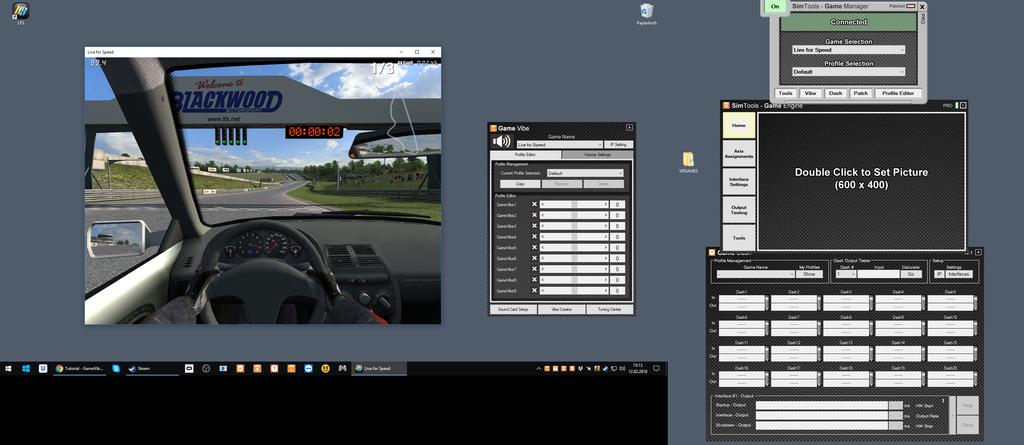
Task: Click the green Connected status bar
Action: [x=848, y=22]
